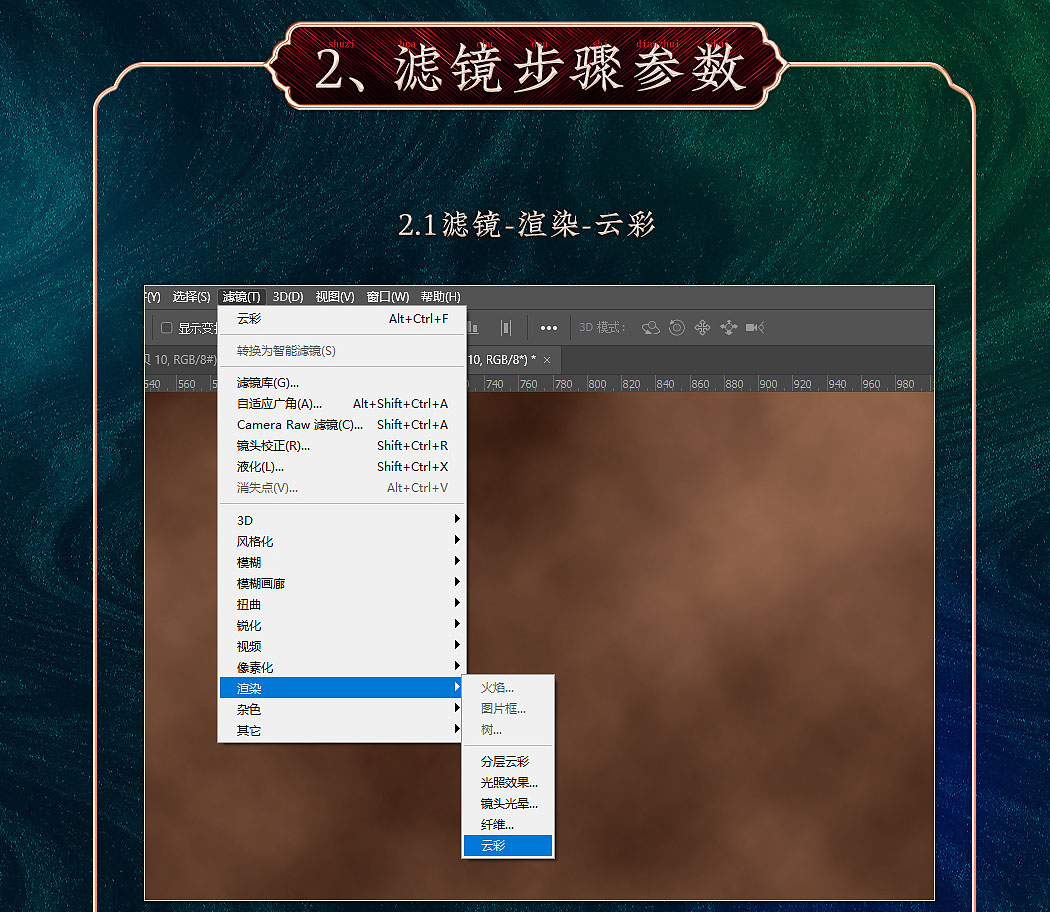The height and width of the screenshot is (912, 1050).
Task: Open 滤镜库(G)... from the filter menu
Action: pos(342,383)
